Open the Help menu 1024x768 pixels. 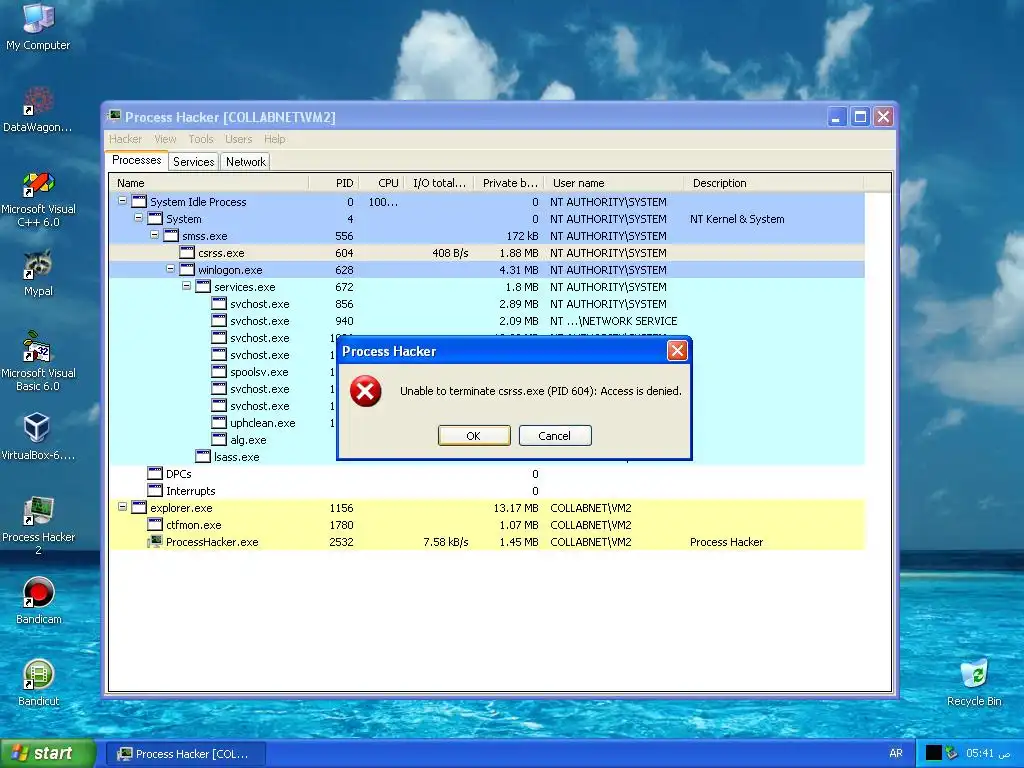(274, 139)
